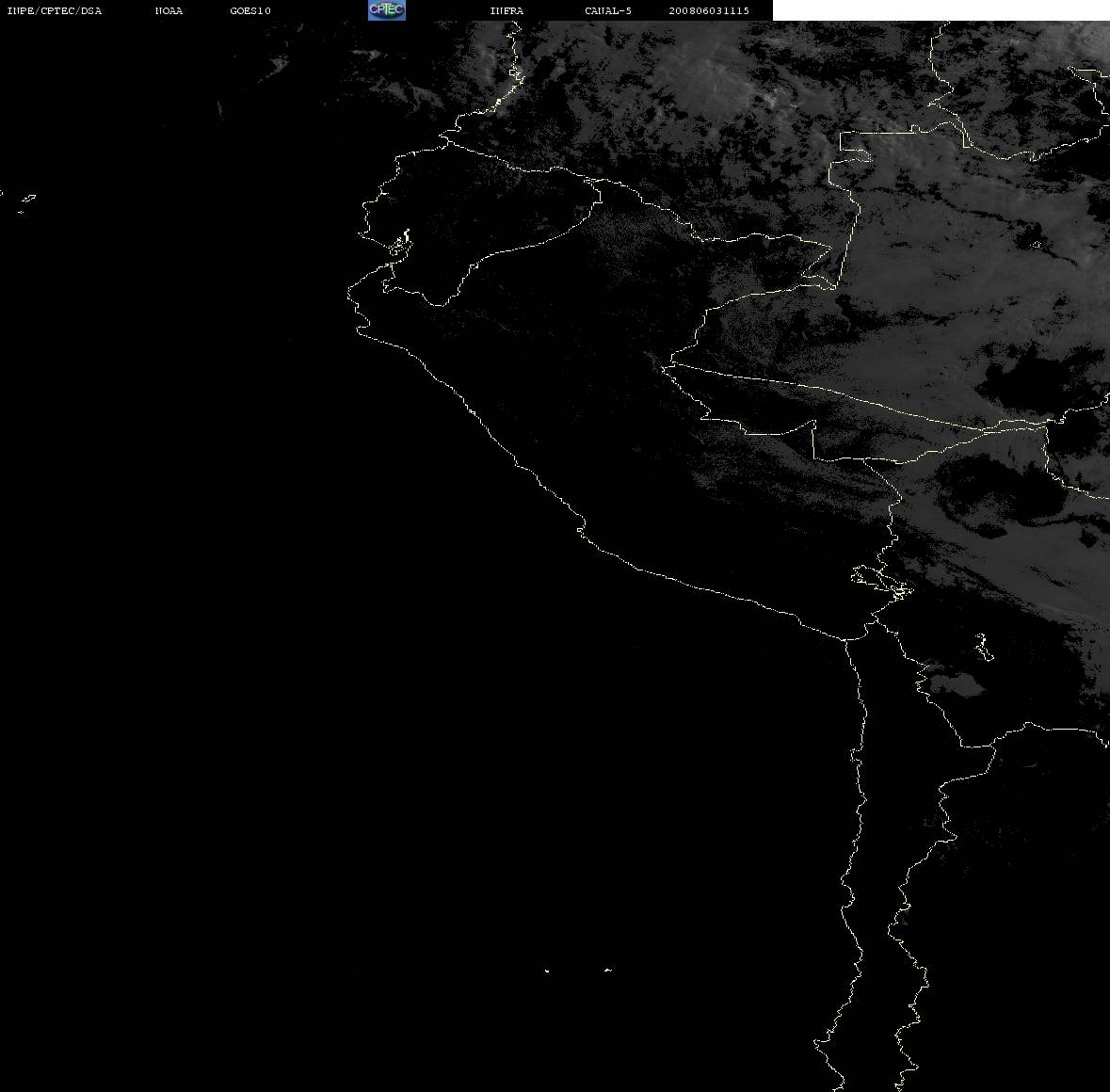Screen dimensions: 1110x1092
Task: Select the GOES10 satellite label
Action: (x=249, y=10)
